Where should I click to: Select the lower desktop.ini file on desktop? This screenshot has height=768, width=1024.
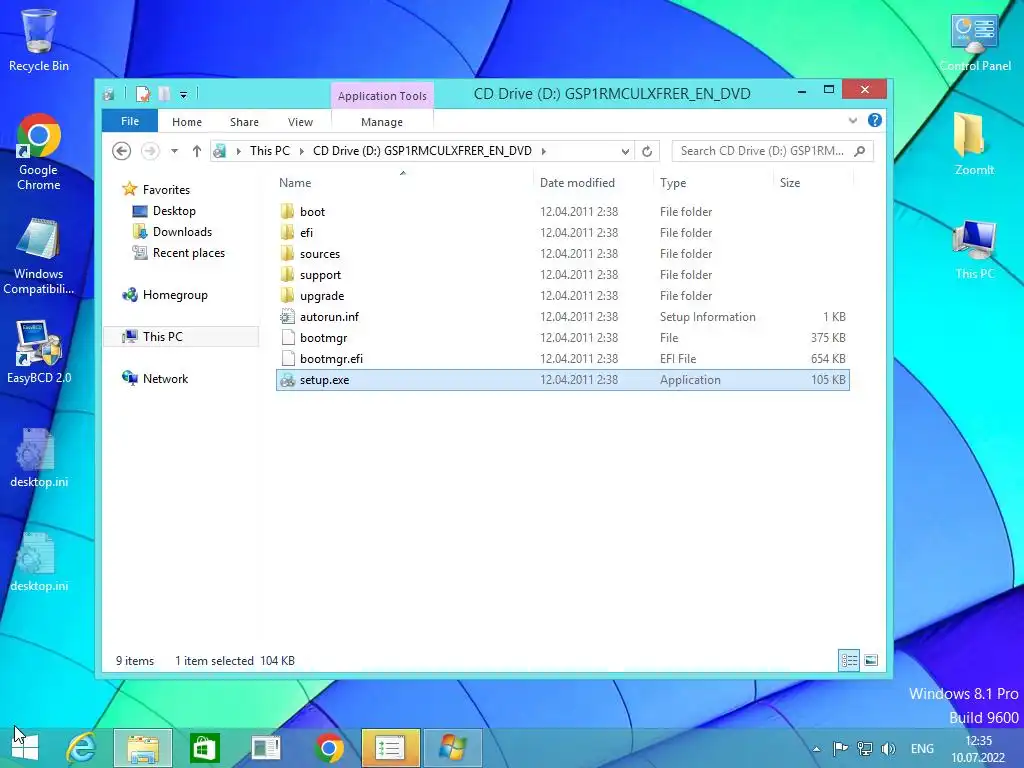tap(39, 562)
